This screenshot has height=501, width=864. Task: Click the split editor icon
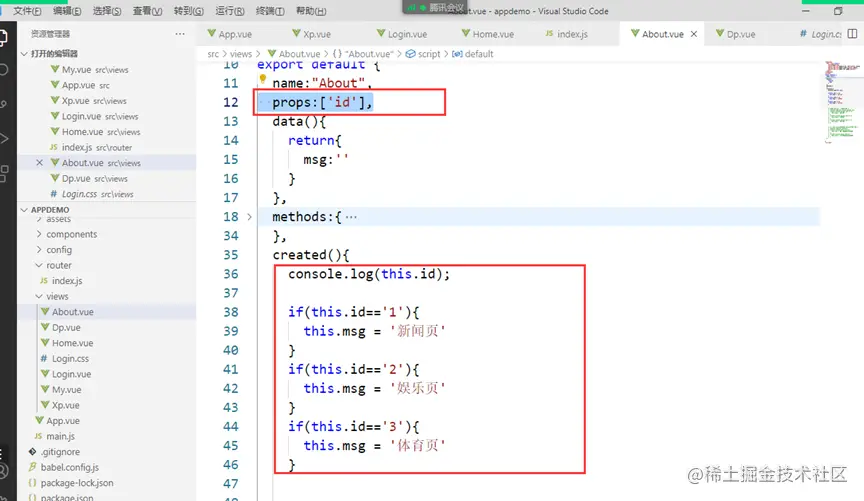coord(852,34)
